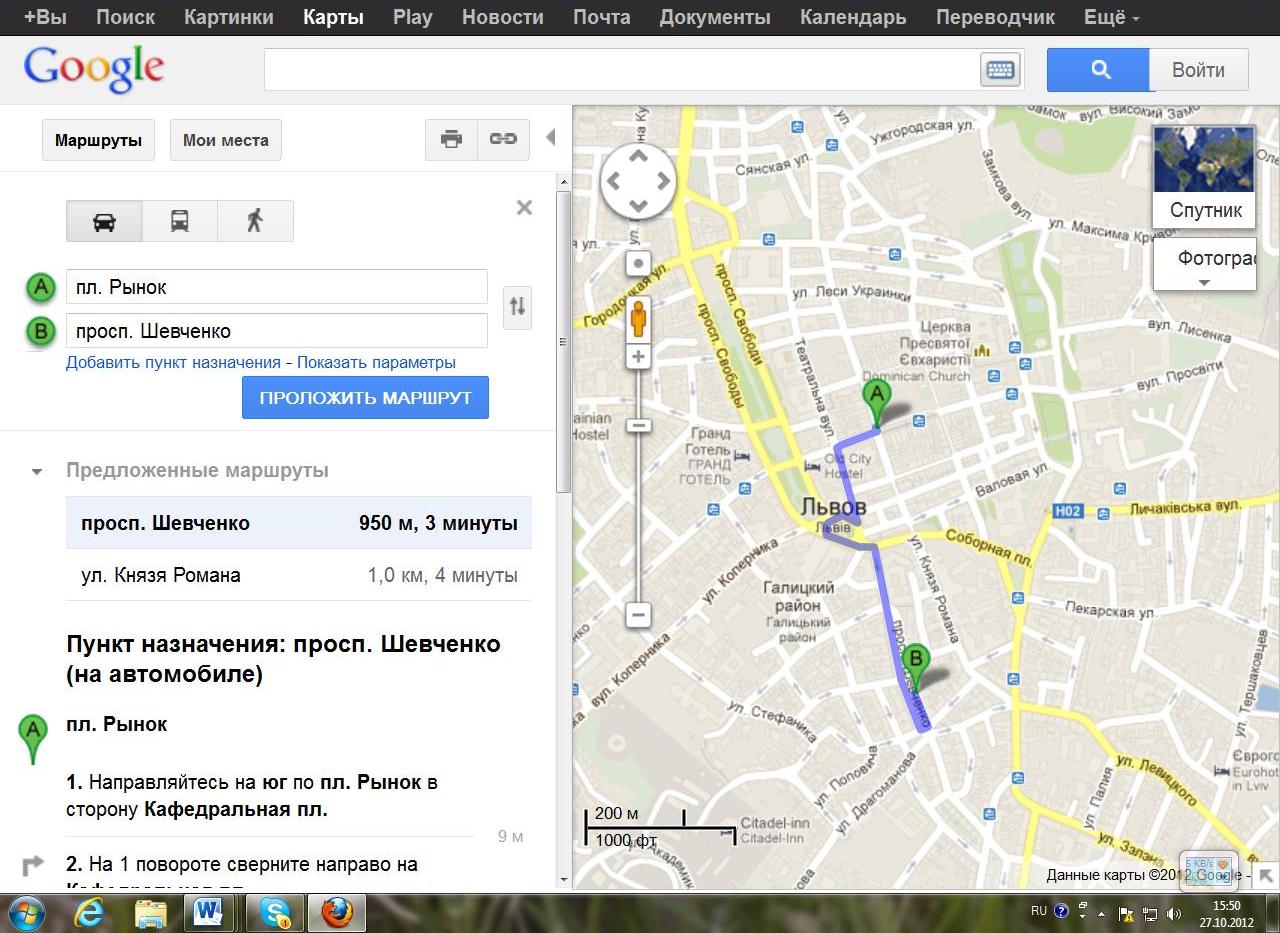Collapse the Предложенные маршруты section
Viewport: 1280px width, 933px height.
(37, 471)
